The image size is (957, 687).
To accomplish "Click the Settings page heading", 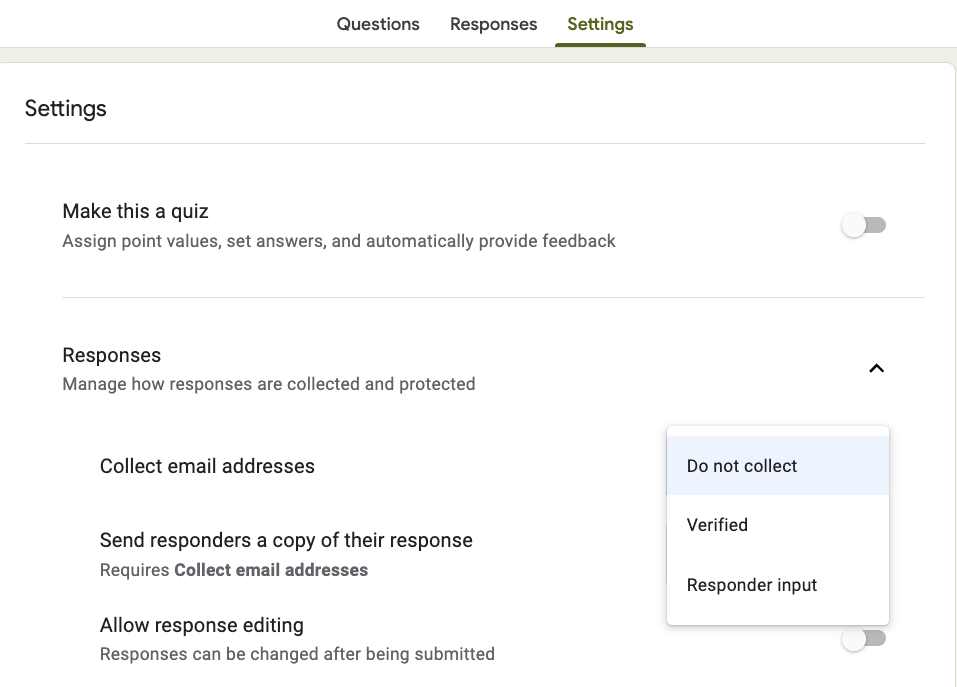I will (65, 109).
